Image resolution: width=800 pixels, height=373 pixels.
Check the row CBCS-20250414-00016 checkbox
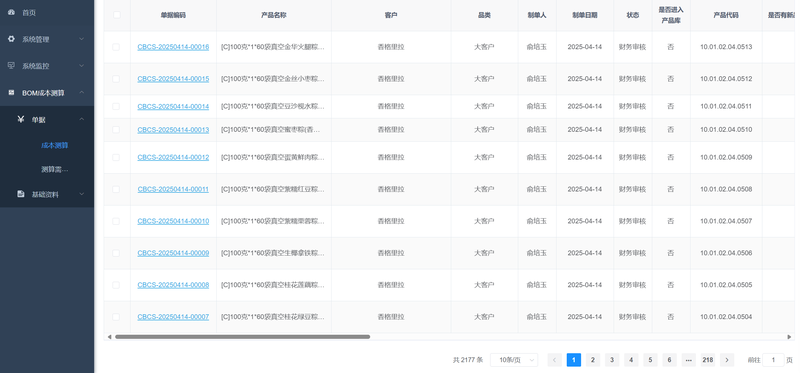click(x=116, y=47)
